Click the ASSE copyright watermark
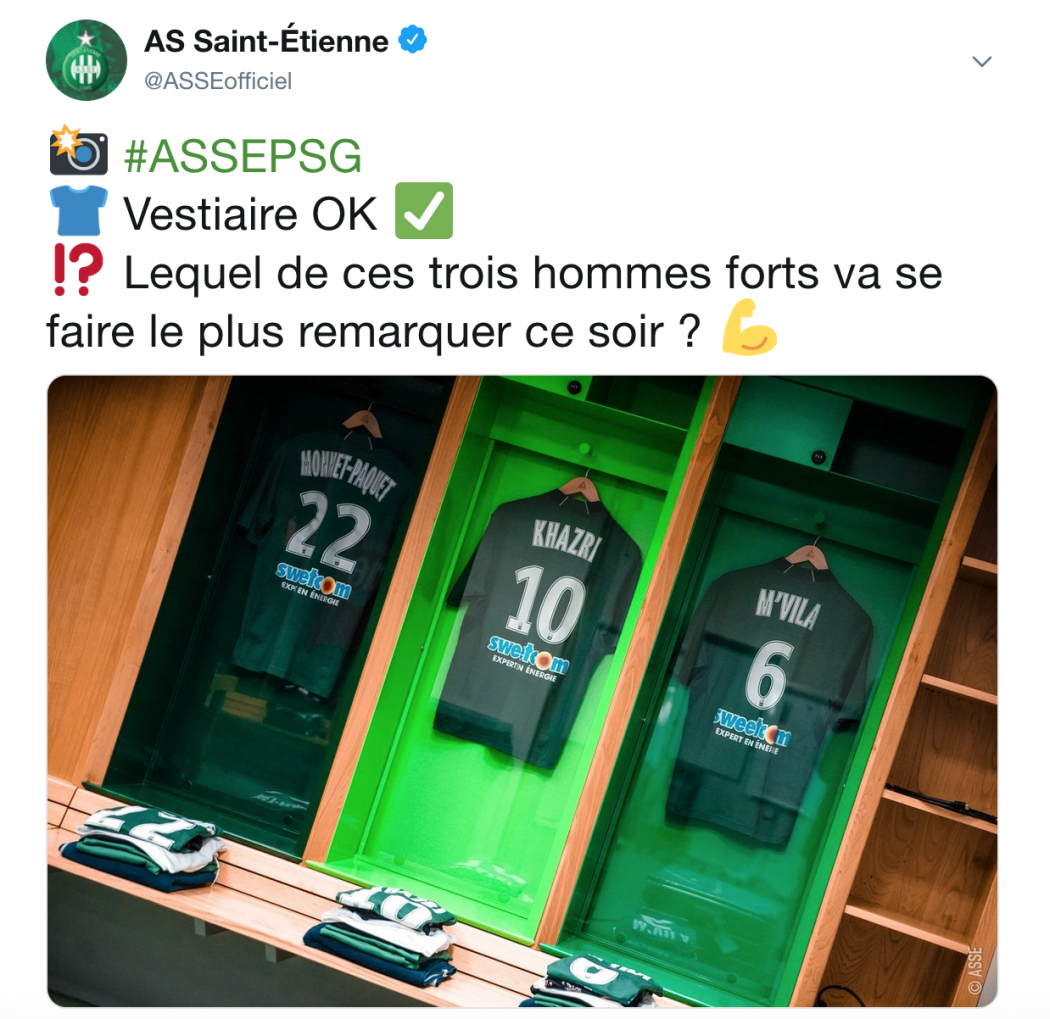Image resolution: width=1050 pixels, height=1019 pixels. 976,969
